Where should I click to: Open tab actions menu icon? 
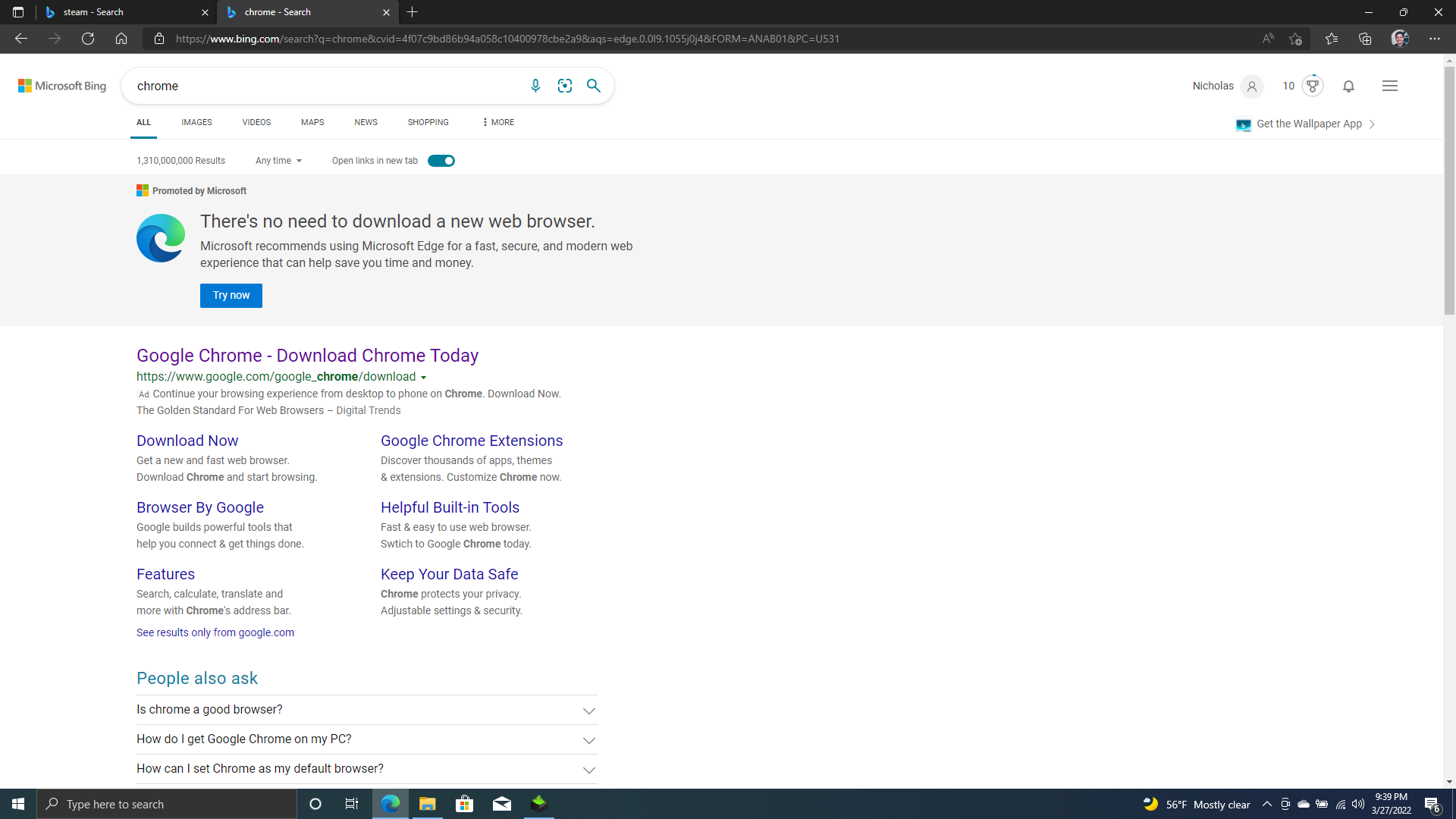tap(18, 12)
